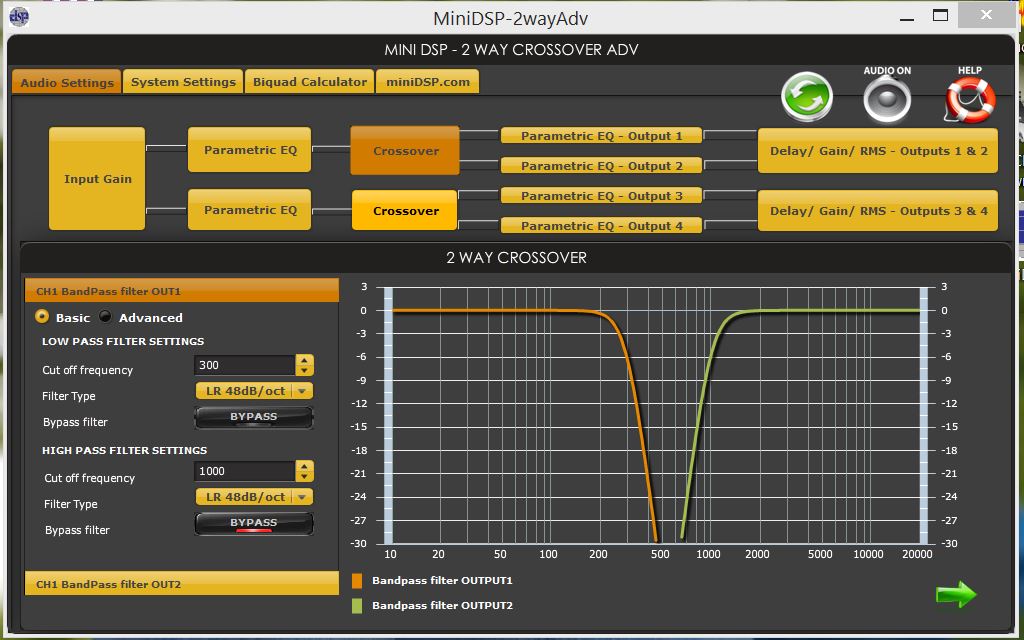Open the miniDSP.com tab
The height and width of the screenshot is (640, 1024).
[428, 82]
